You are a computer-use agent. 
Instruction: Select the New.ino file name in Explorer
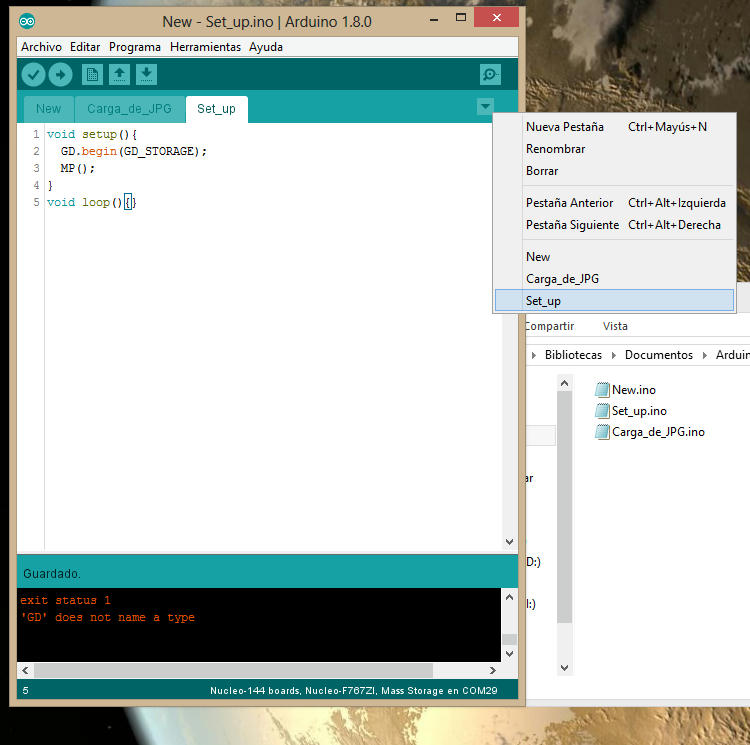click(x=634, y=390)
